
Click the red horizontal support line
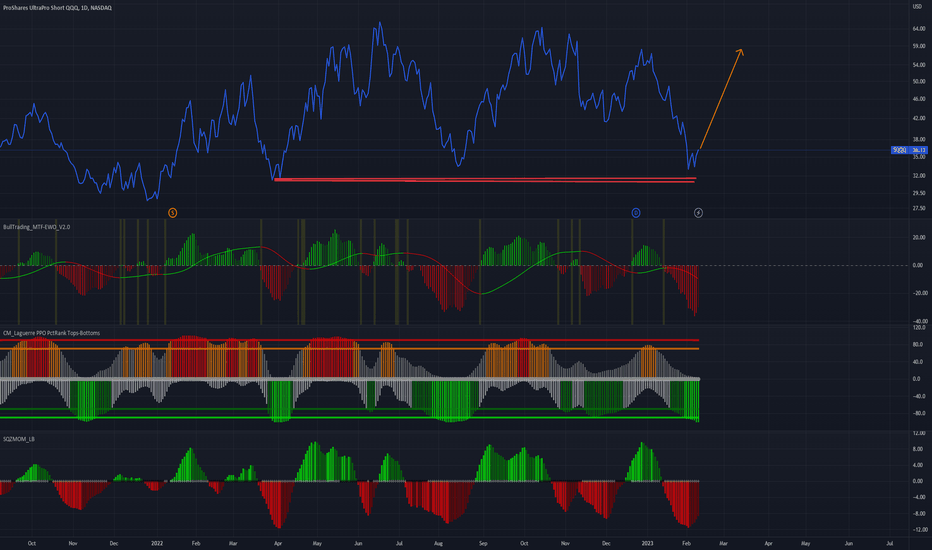[x=484, y=180]
